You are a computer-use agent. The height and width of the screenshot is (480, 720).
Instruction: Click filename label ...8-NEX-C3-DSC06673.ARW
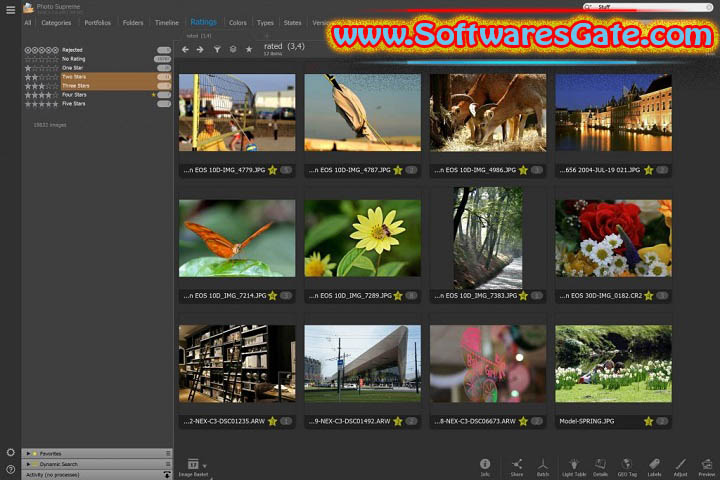point(475,421)
